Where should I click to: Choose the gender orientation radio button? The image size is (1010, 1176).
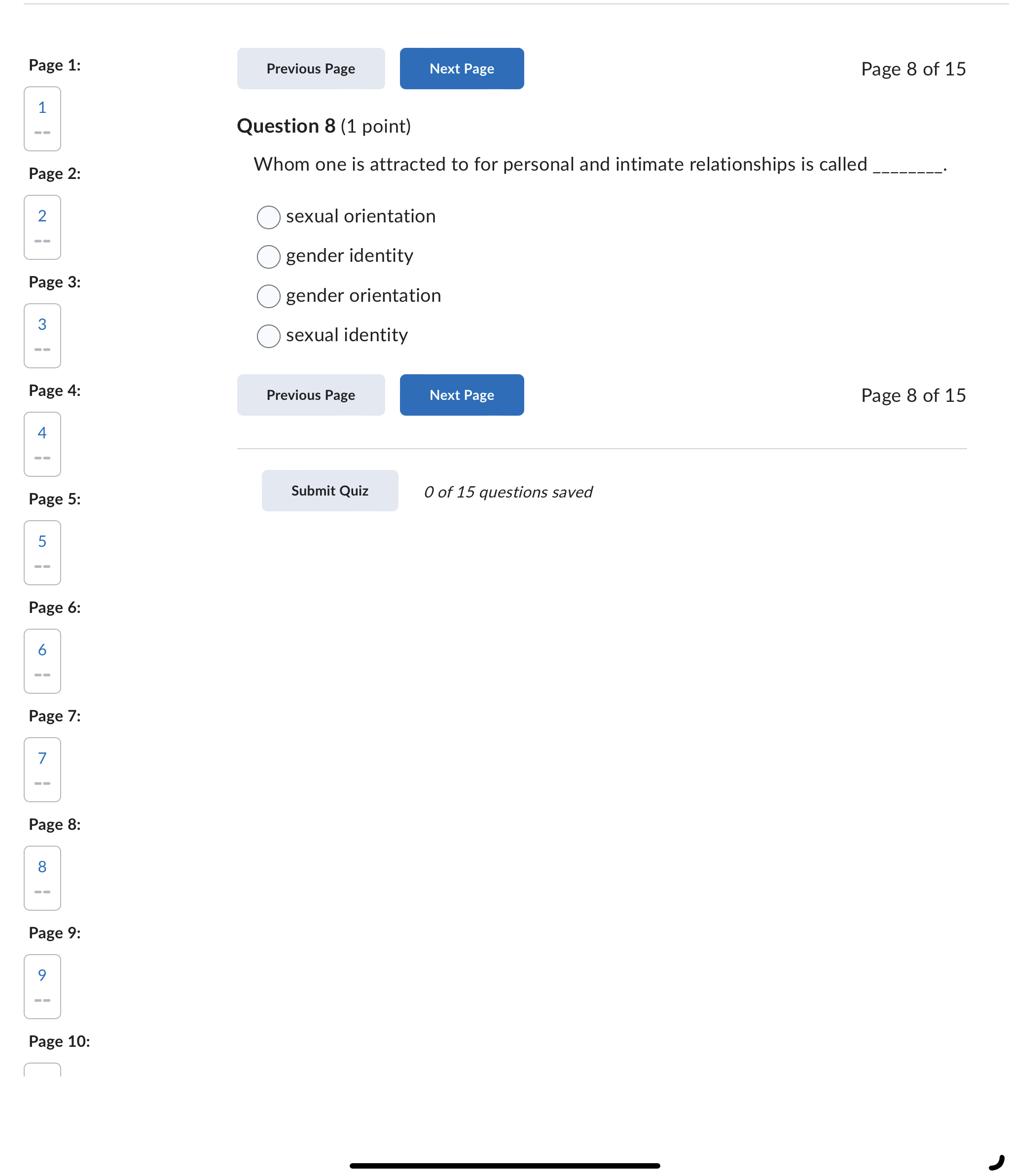[269, 296]
